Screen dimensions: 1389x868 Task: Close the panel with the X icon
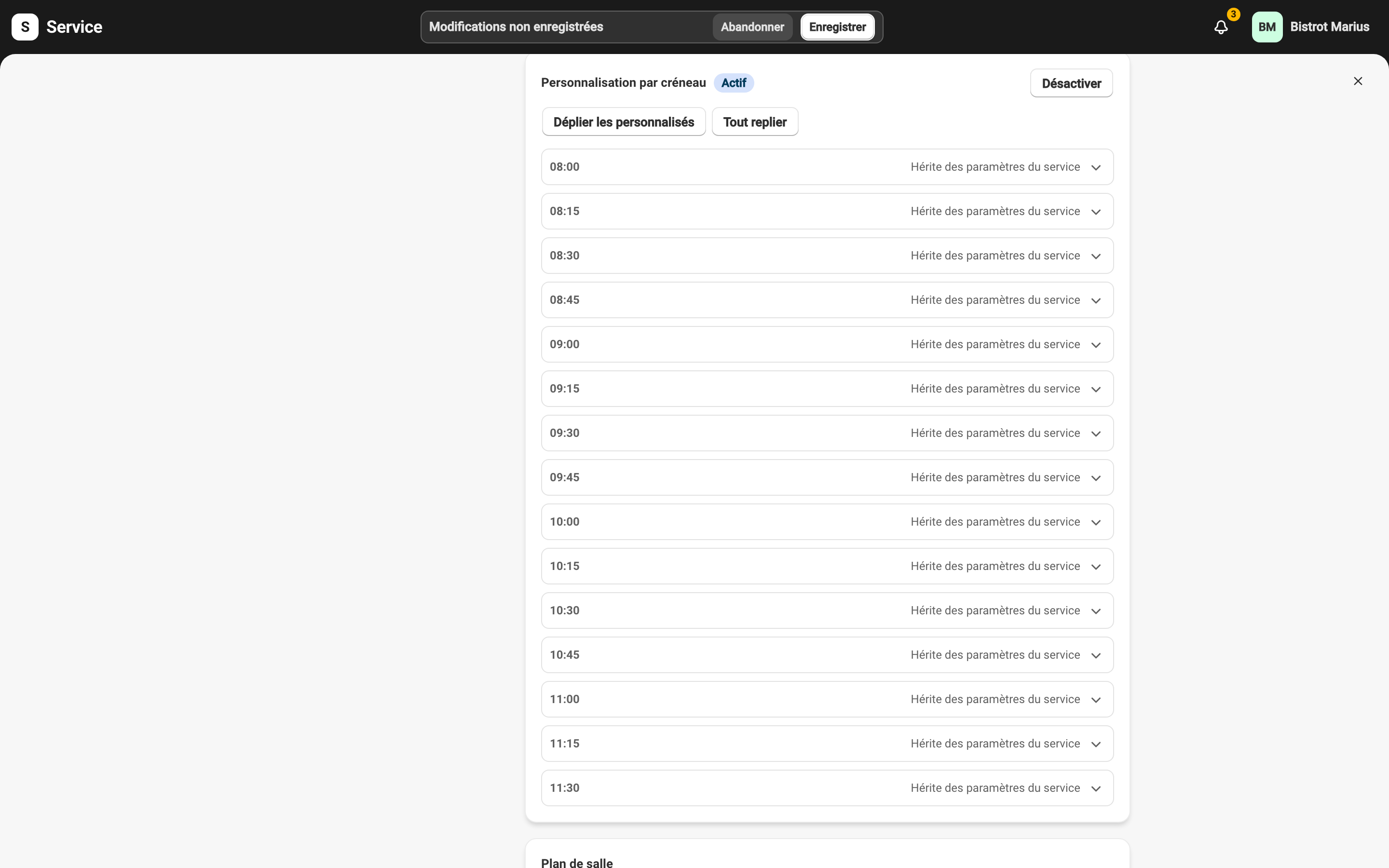pos(1358,81)
